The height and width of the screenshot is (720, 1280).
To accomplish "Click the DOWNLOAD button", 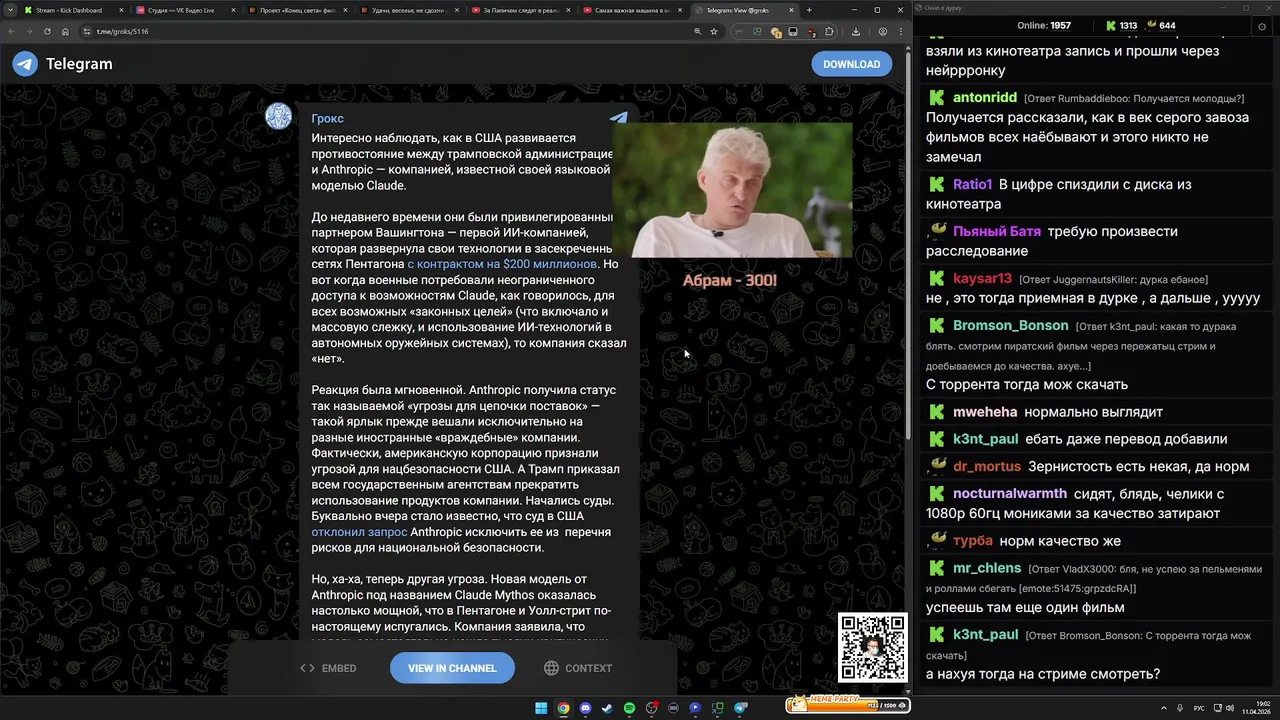I will click(851, 64).
